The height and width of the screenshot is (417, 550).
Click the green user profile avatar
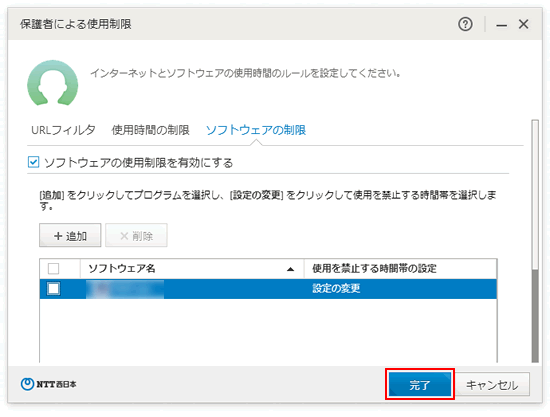coord(53,83)
